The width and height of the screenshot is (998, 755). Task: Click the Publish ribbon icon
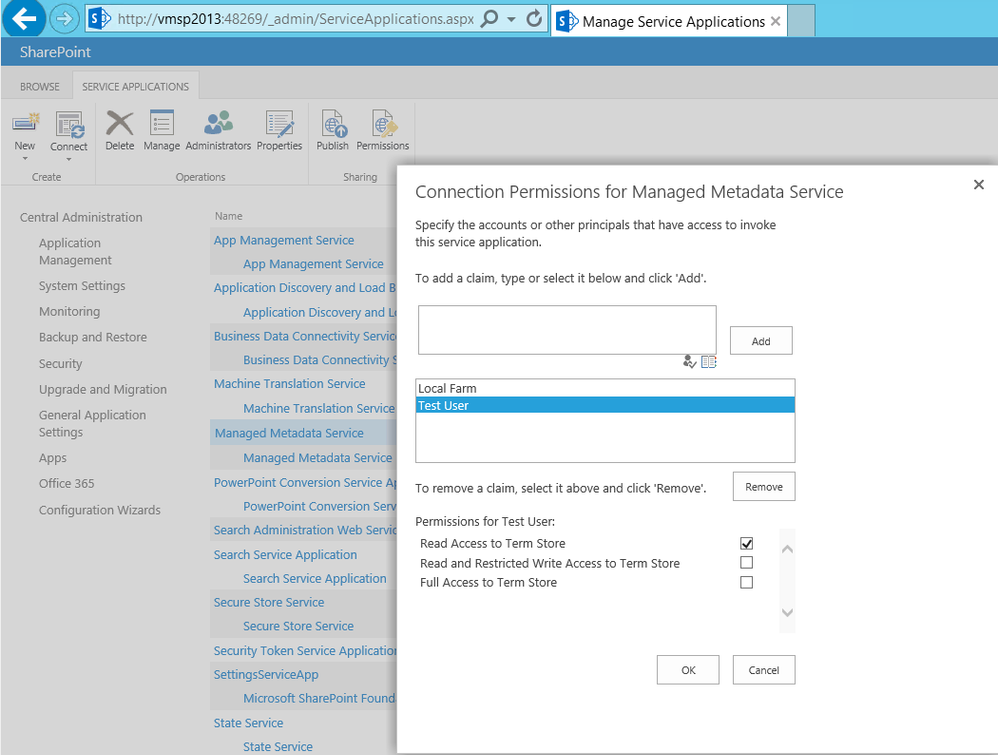click(333, 123)
